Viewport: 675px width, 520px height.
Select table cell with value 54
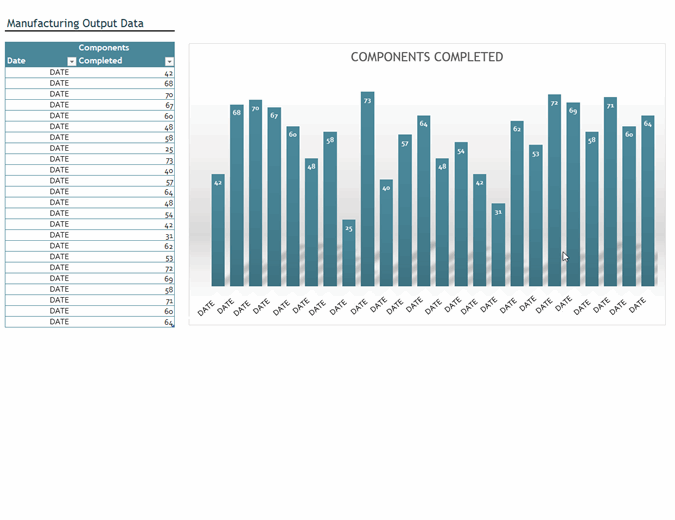(x=126, y=214)
